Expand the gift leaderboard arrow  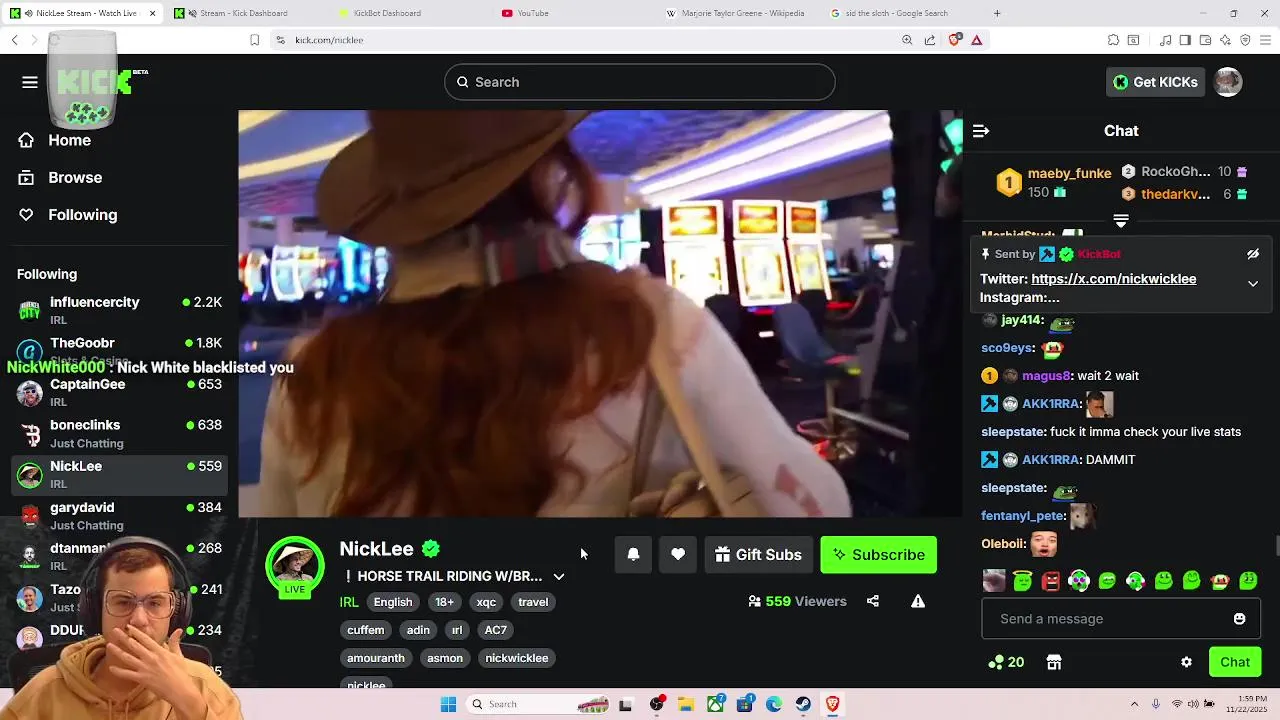coord(1121,220)
